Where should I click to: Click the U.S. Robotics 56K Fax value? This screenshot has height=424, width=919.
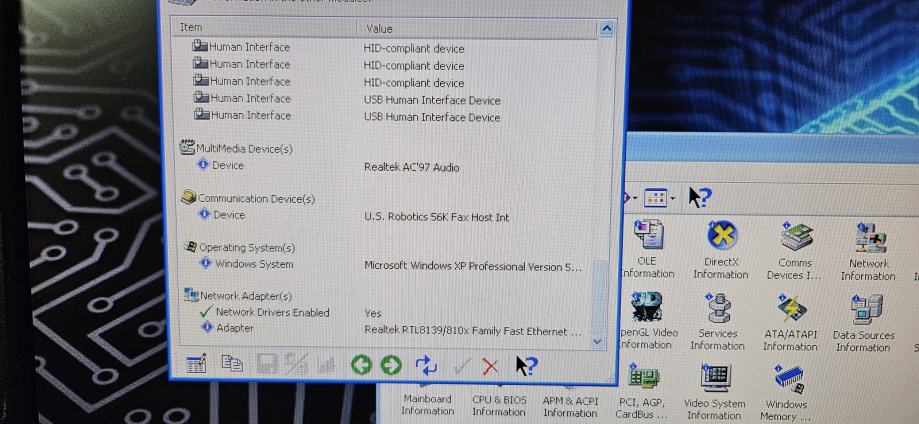point(437,217)
